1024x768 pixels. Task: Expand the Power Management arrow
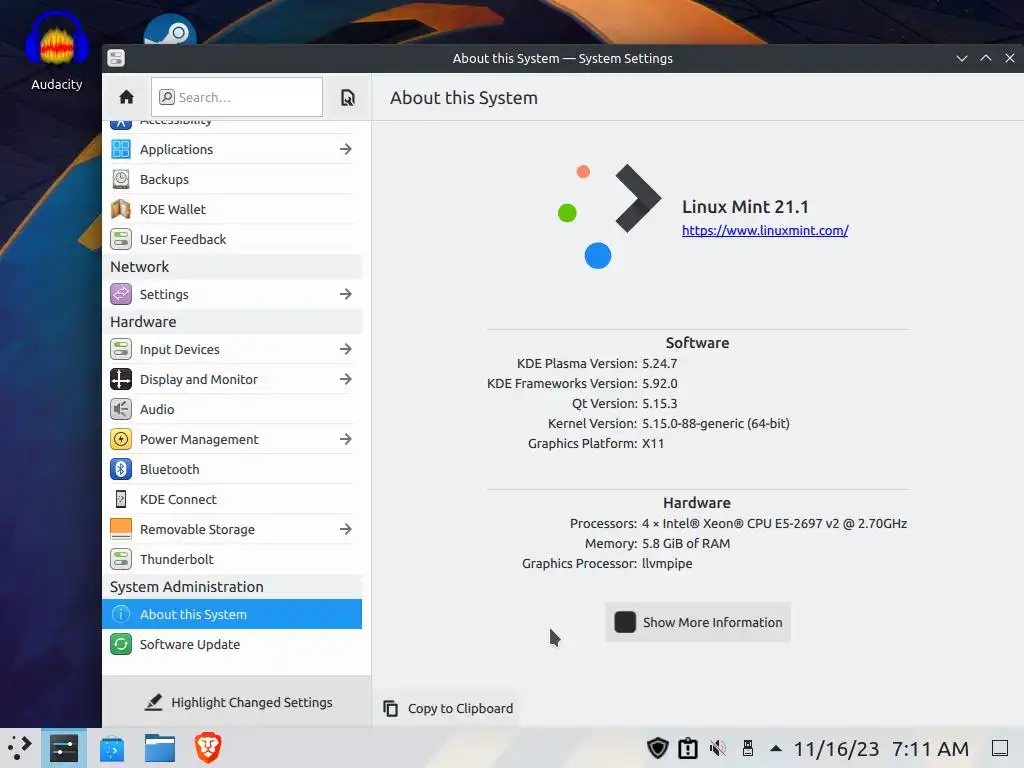coord(345,439)
